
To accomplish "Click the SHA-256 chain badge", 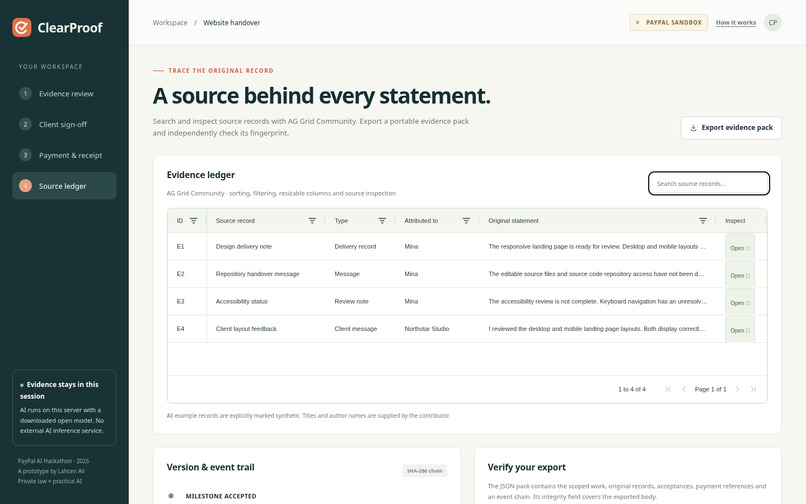I will tap(425, 471).
